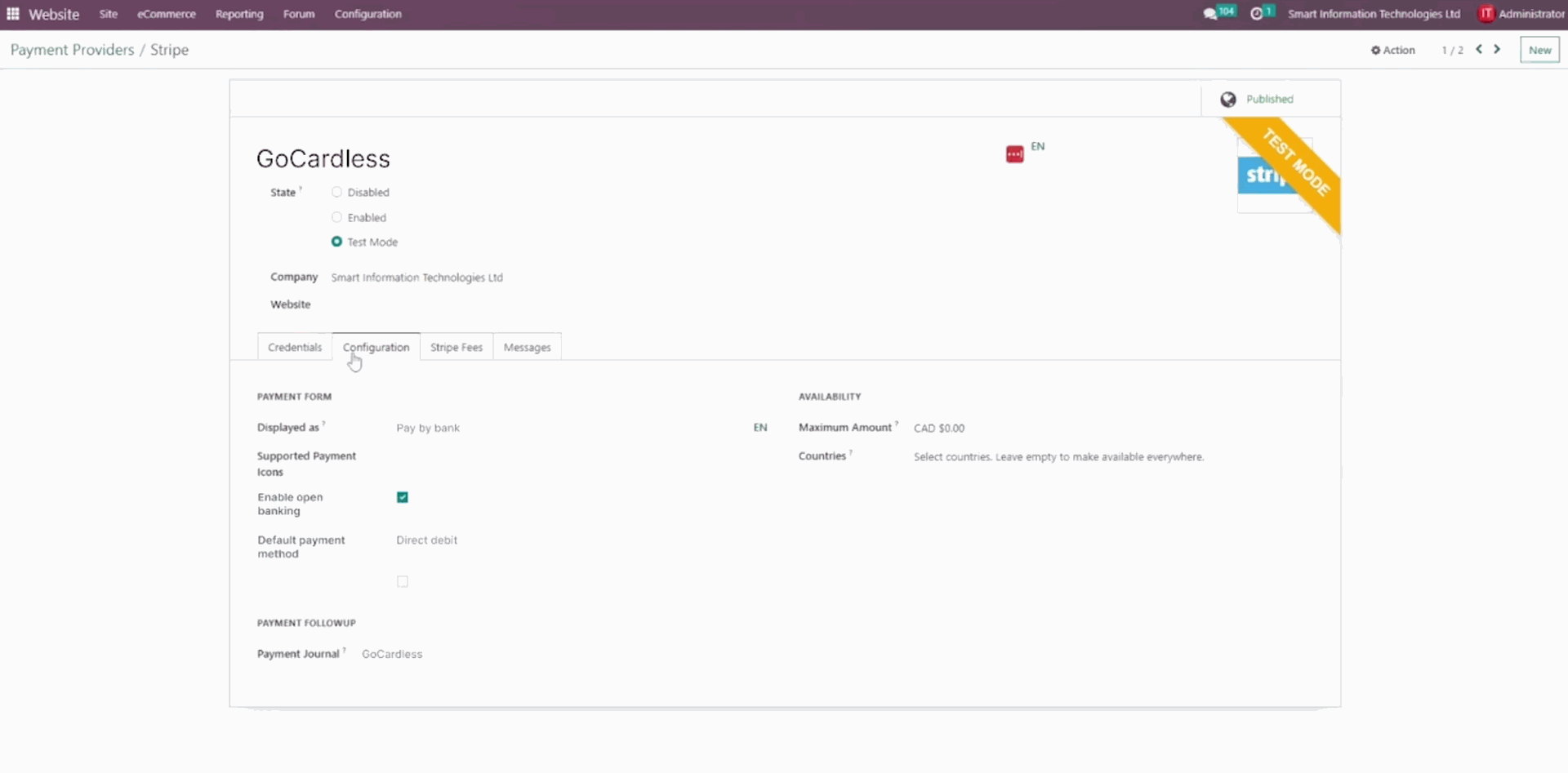
Task: Open the apps grid home menu
Action: pos(13,14)
